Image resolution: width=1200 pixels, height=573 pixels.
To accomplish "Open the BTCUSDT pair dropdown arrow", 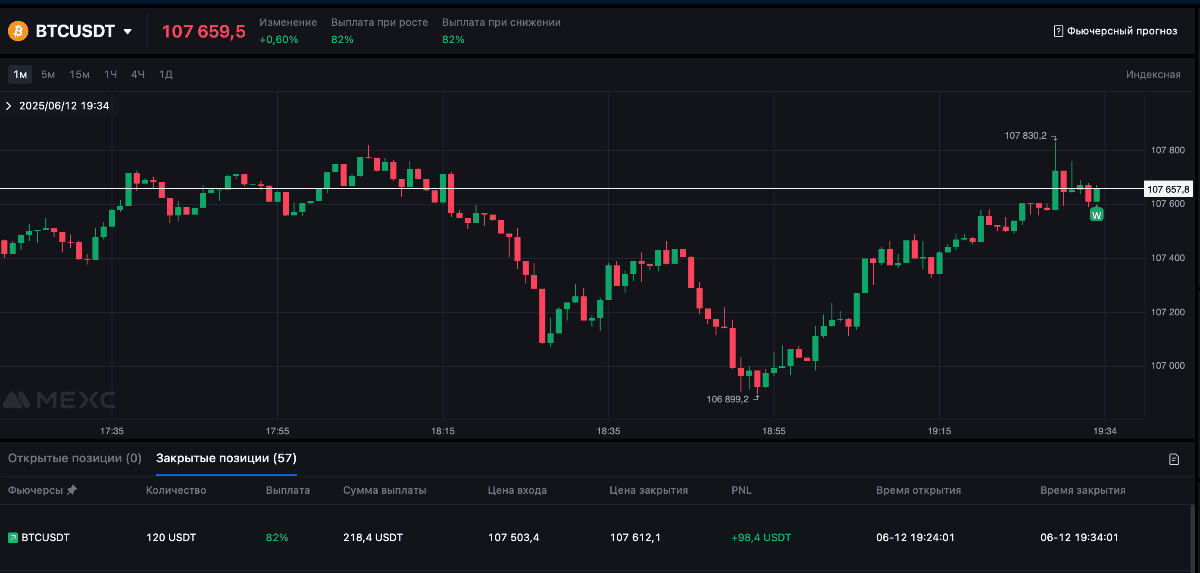I will 127,32.
